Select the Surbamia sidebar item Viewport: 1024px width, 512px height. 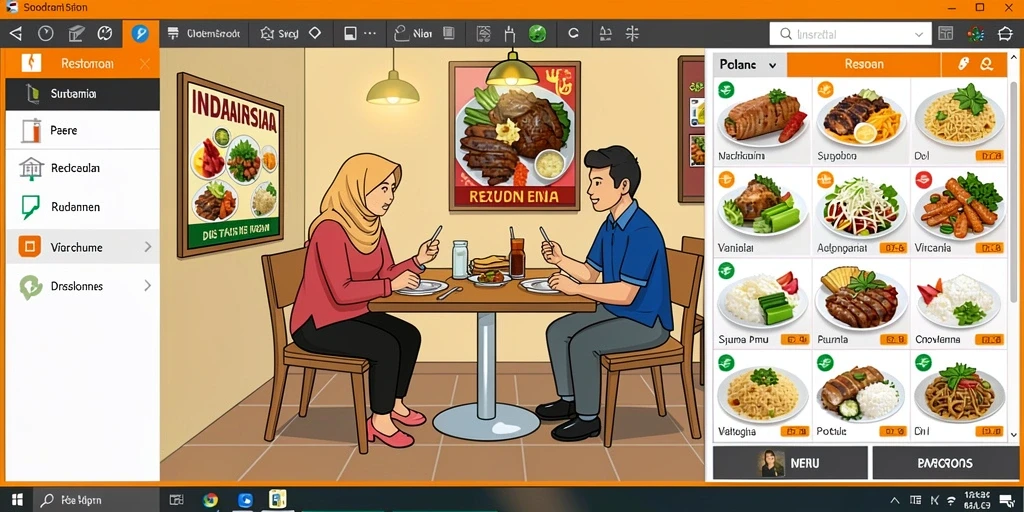tap(82, 94)
